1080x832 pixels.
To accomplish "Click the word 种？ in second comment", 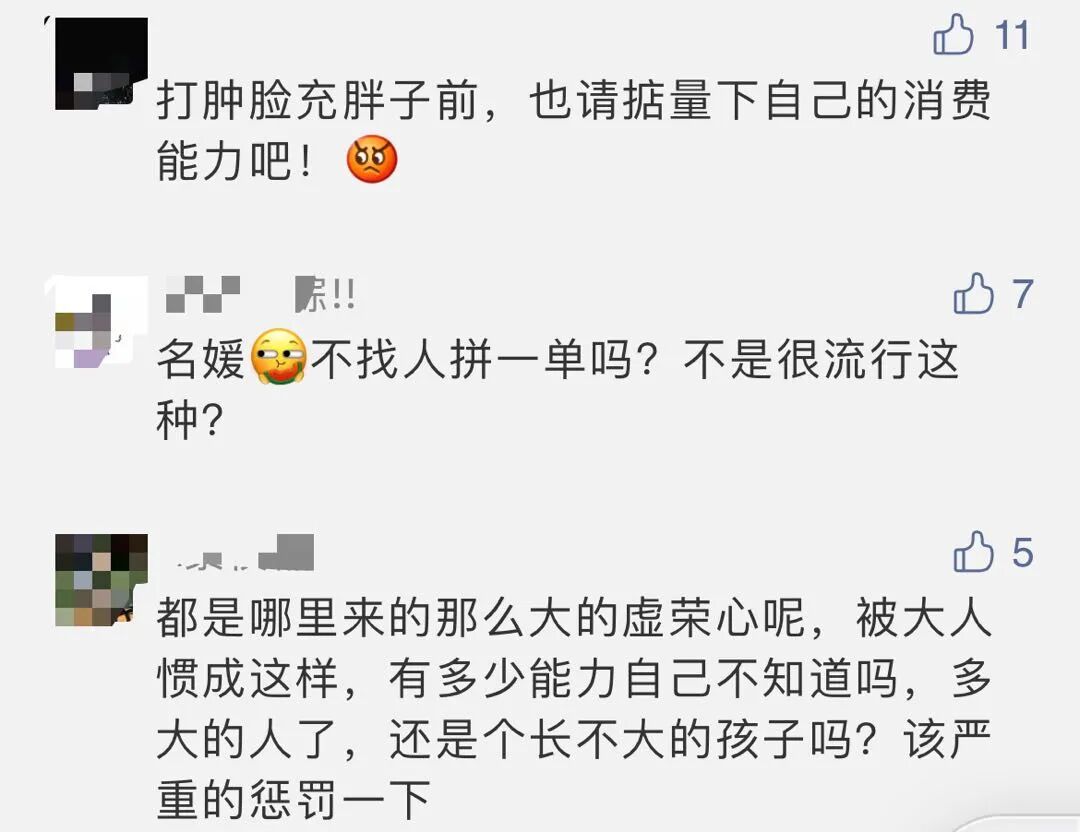I will [x=189, y=421].
